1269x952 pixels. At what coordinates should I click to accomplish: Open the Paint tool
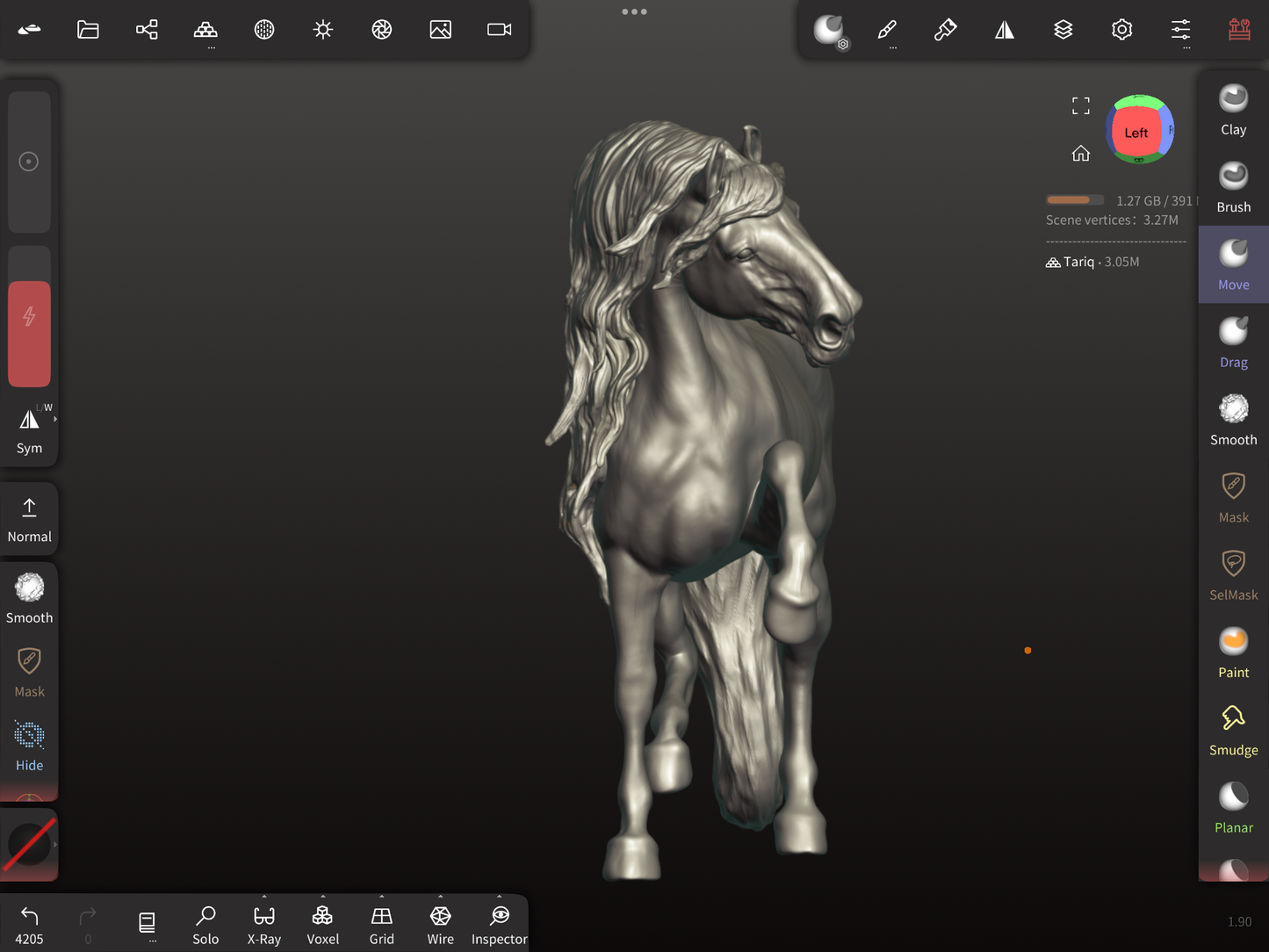click(1233, 653)
